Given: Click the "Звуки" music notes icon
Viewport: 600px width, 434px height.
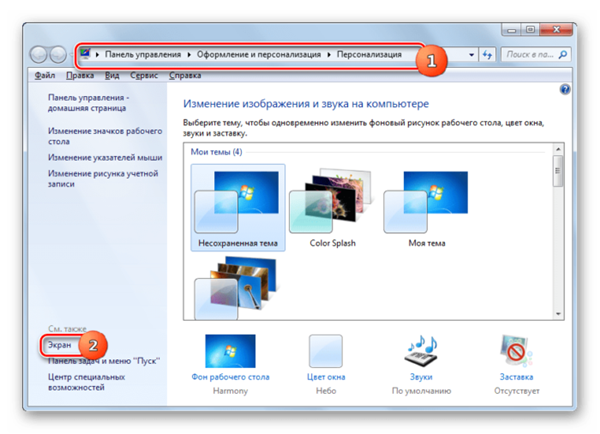Looking at the screenshot, I should pos(421,351).
